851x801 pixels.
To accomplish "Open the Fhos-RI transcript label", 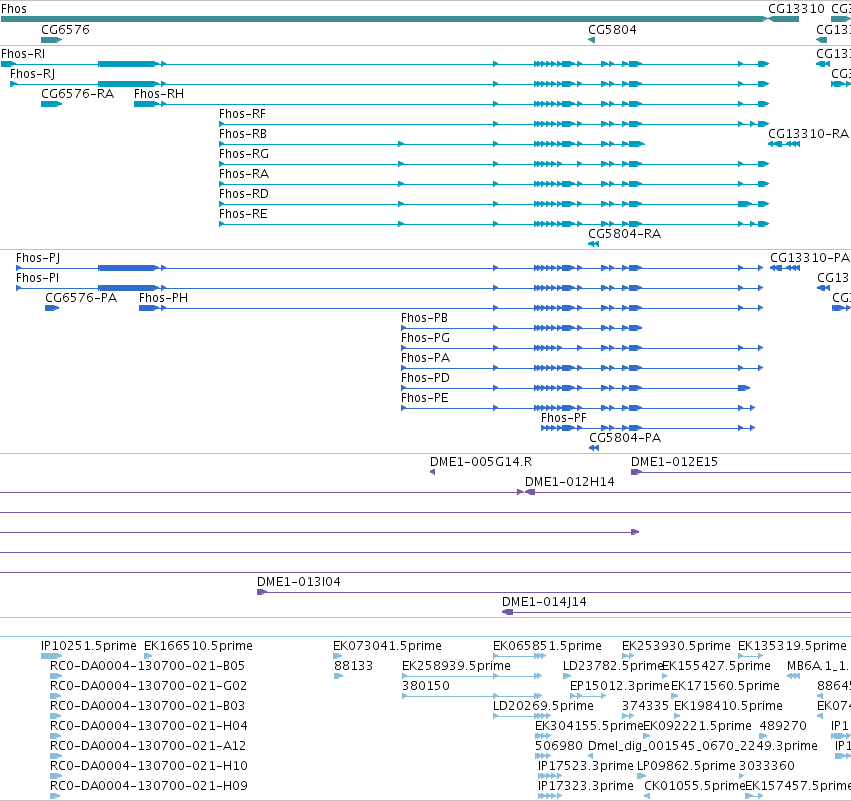I will click(x=23, y=54).
